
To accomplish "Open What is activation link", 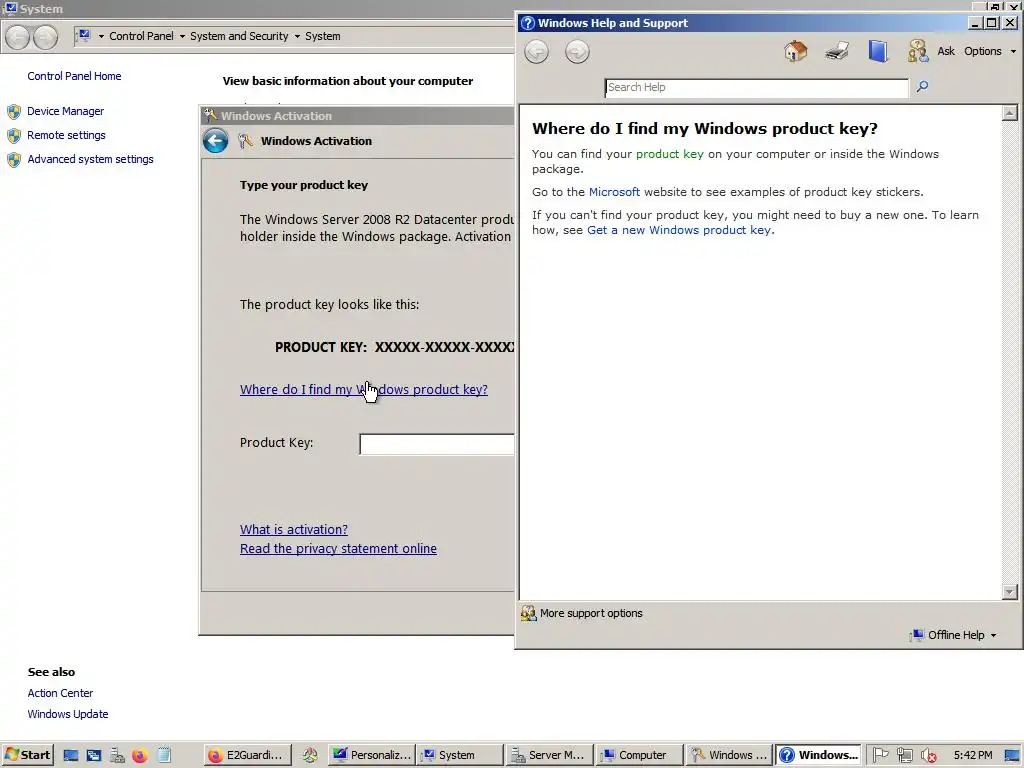I will [x=294, y=530].
